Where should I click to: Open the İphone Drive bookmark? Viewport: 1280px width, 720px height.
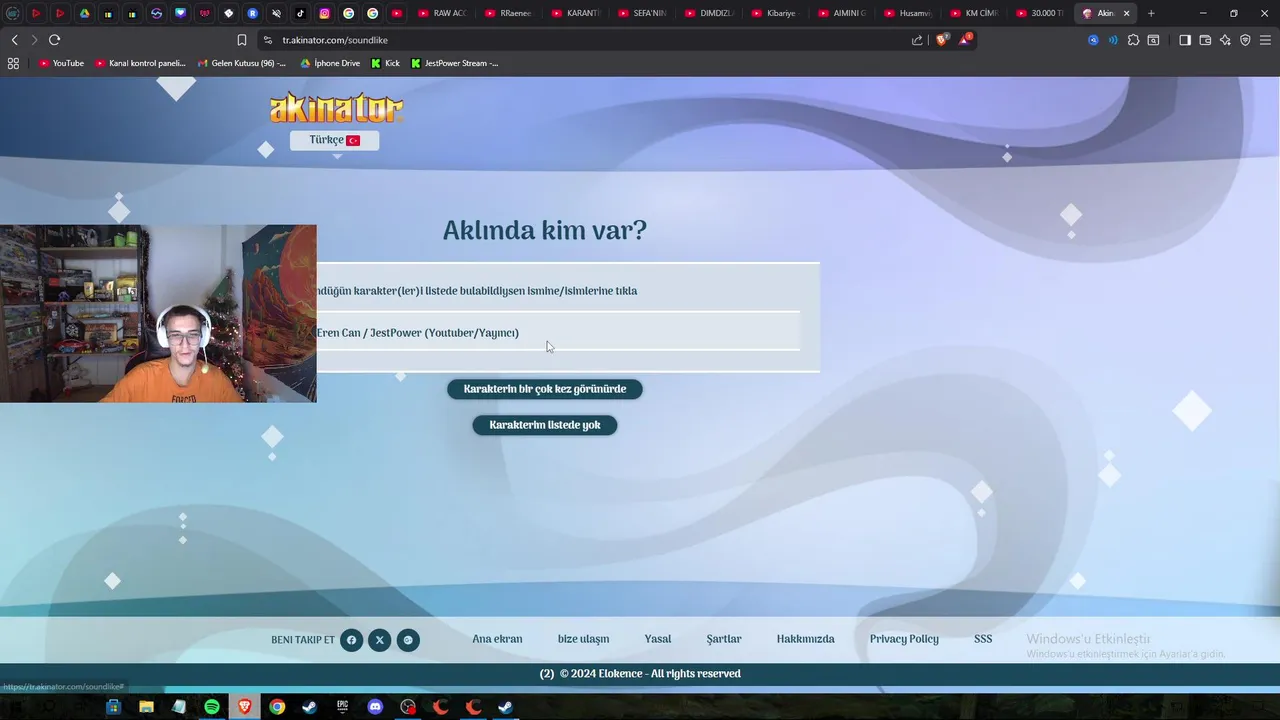330,63
